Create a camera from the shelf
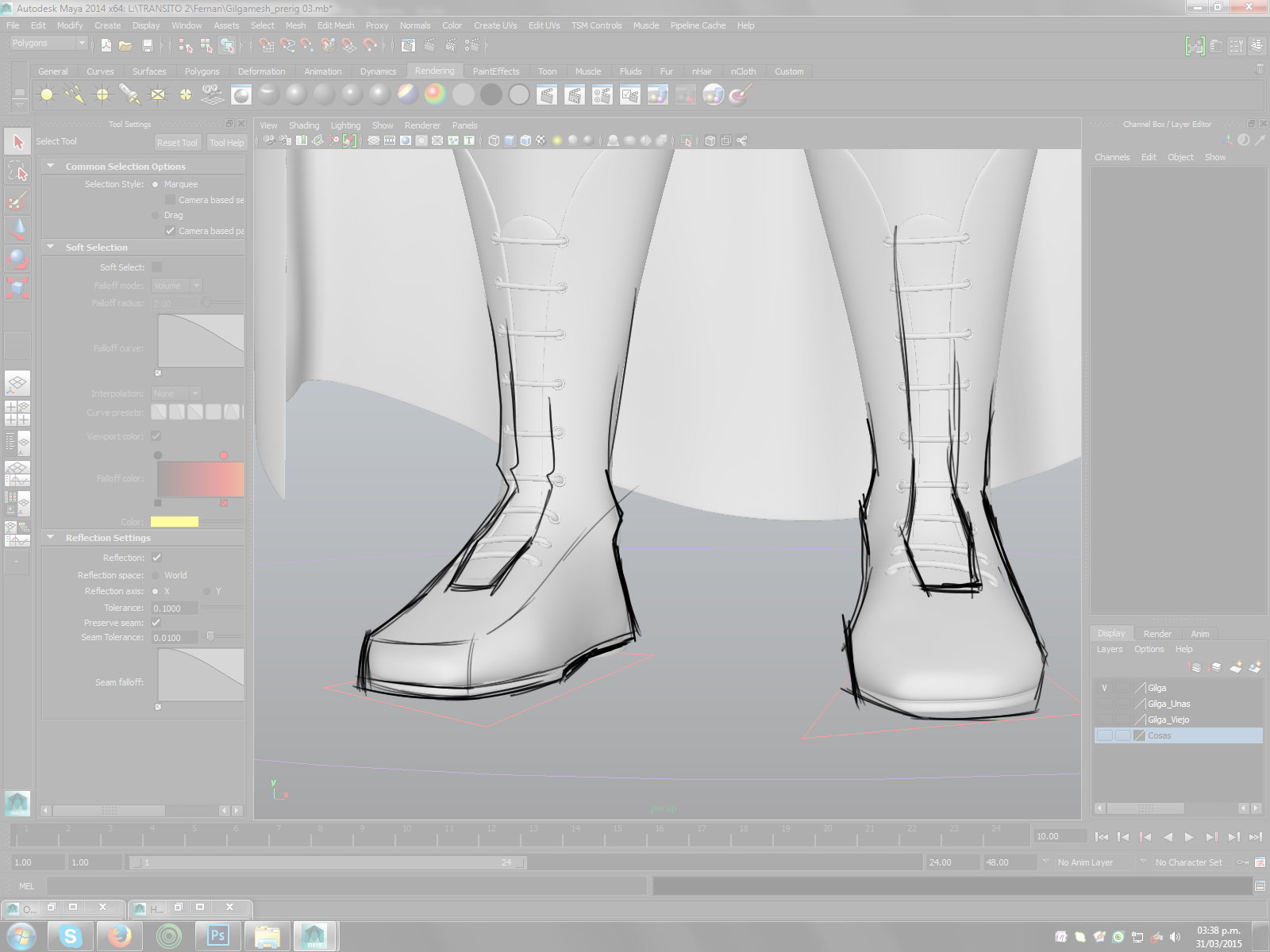Viewport: 1270px width, 952px height. (213, 95)
